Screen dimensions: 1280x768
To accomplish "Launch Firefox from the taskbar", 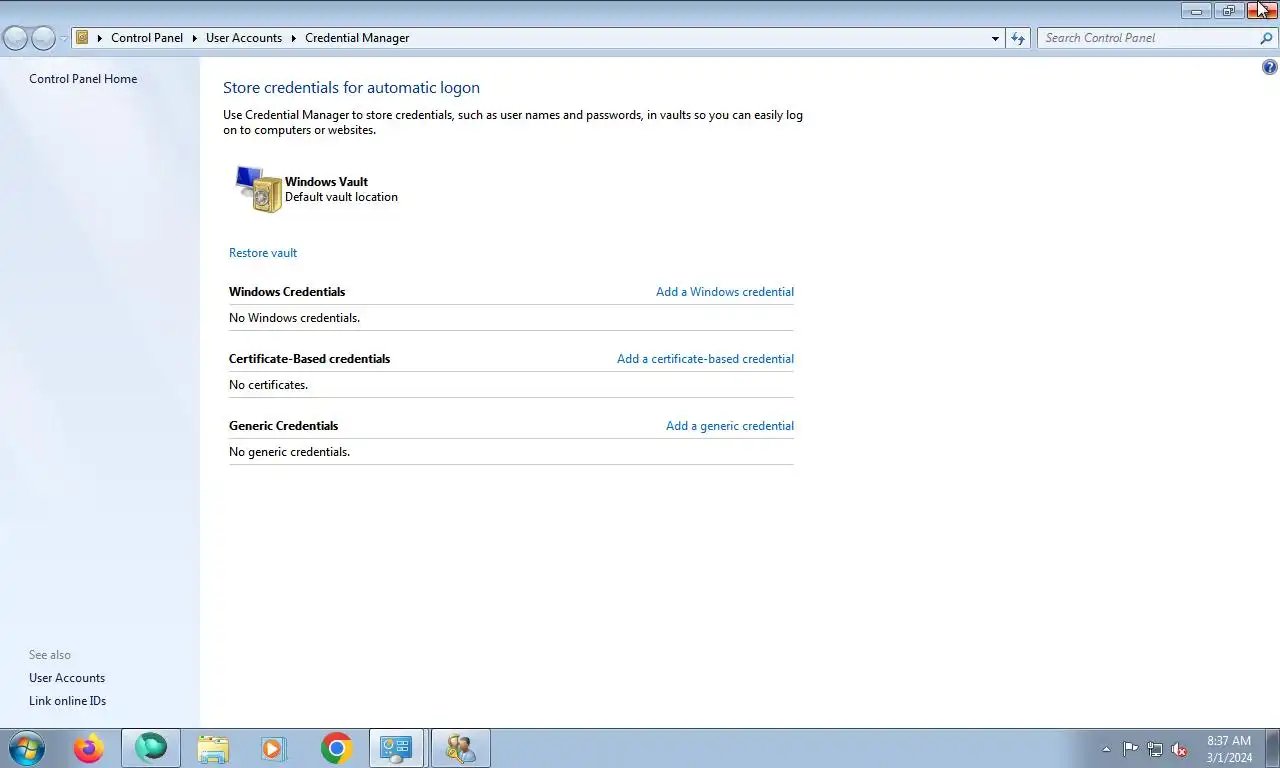I will click(88, 748).
